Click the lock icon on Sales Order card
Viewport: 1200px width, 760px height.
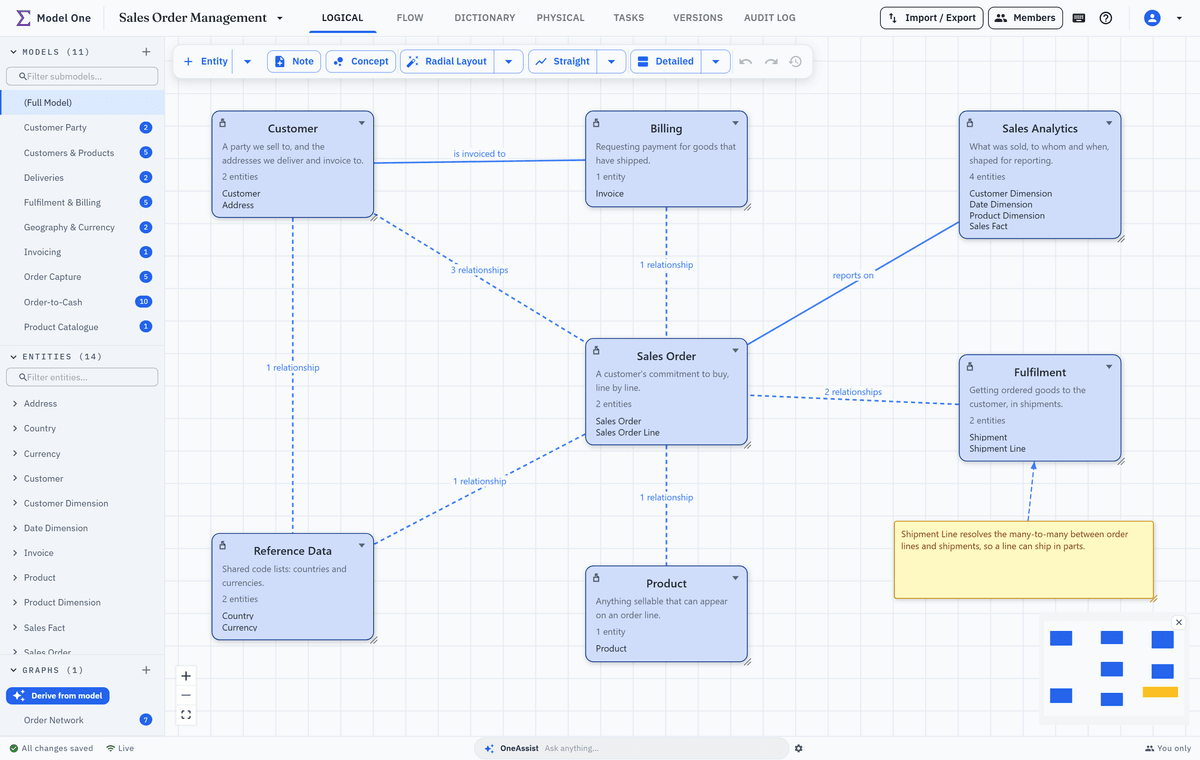596,350
